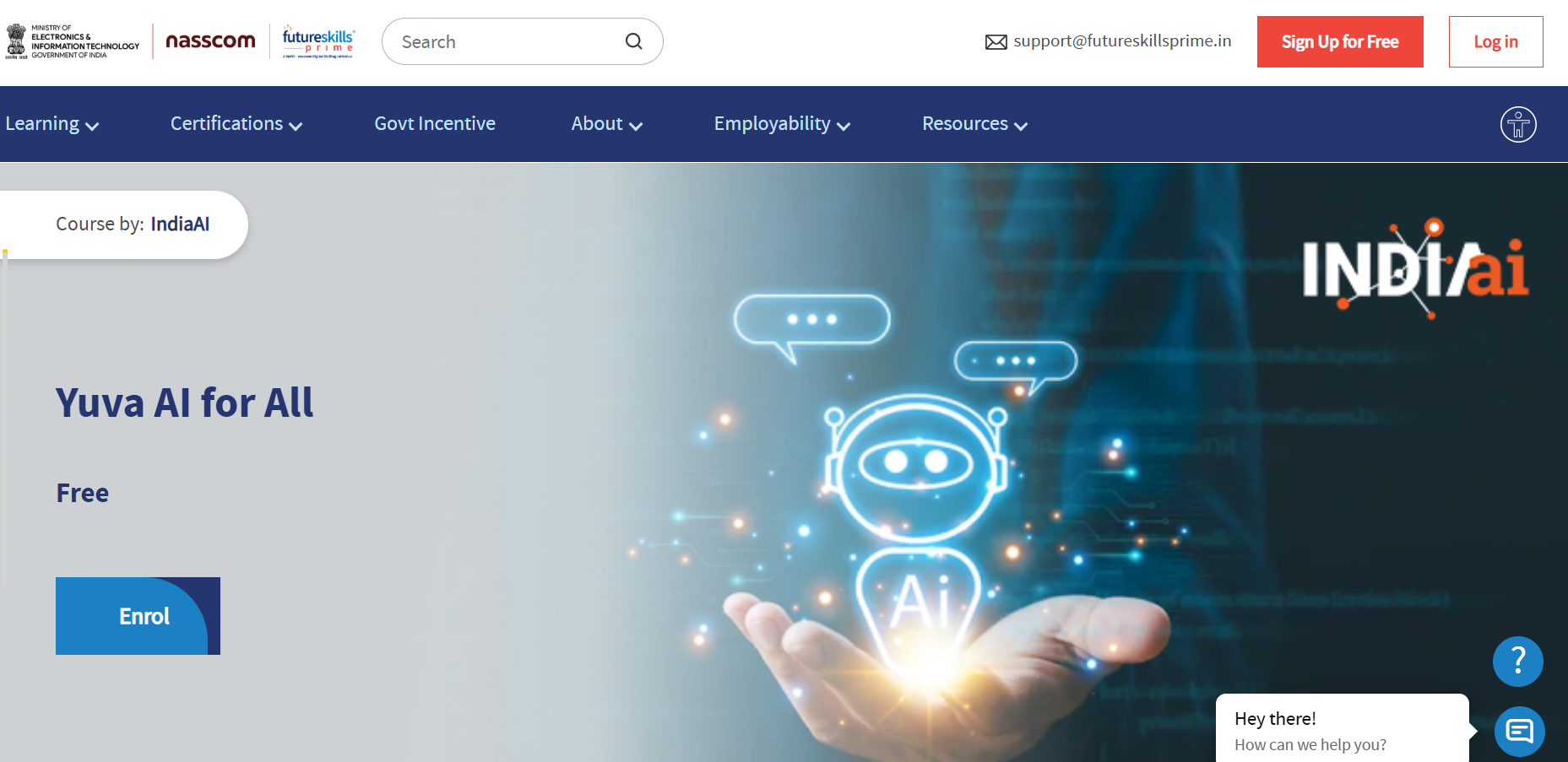The width and height of the screenshot is (1568, 762).
Task: Open the About dropdown menu
Action: tap(607, 124)
